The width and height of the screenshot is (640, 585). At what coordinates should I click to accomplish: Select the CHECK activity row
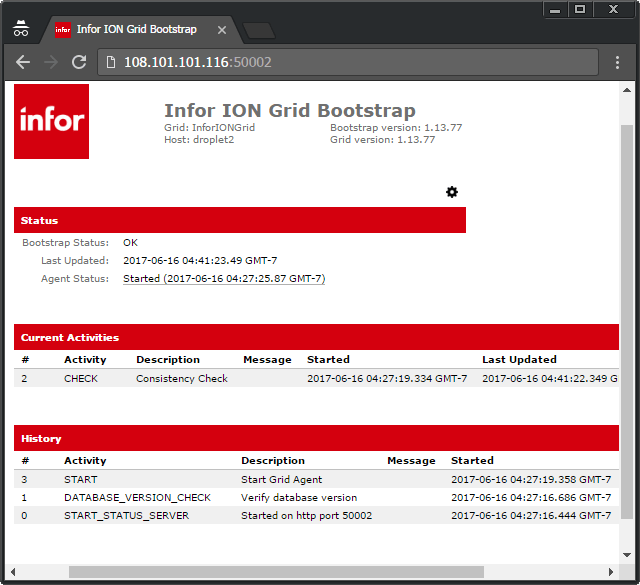81,379
